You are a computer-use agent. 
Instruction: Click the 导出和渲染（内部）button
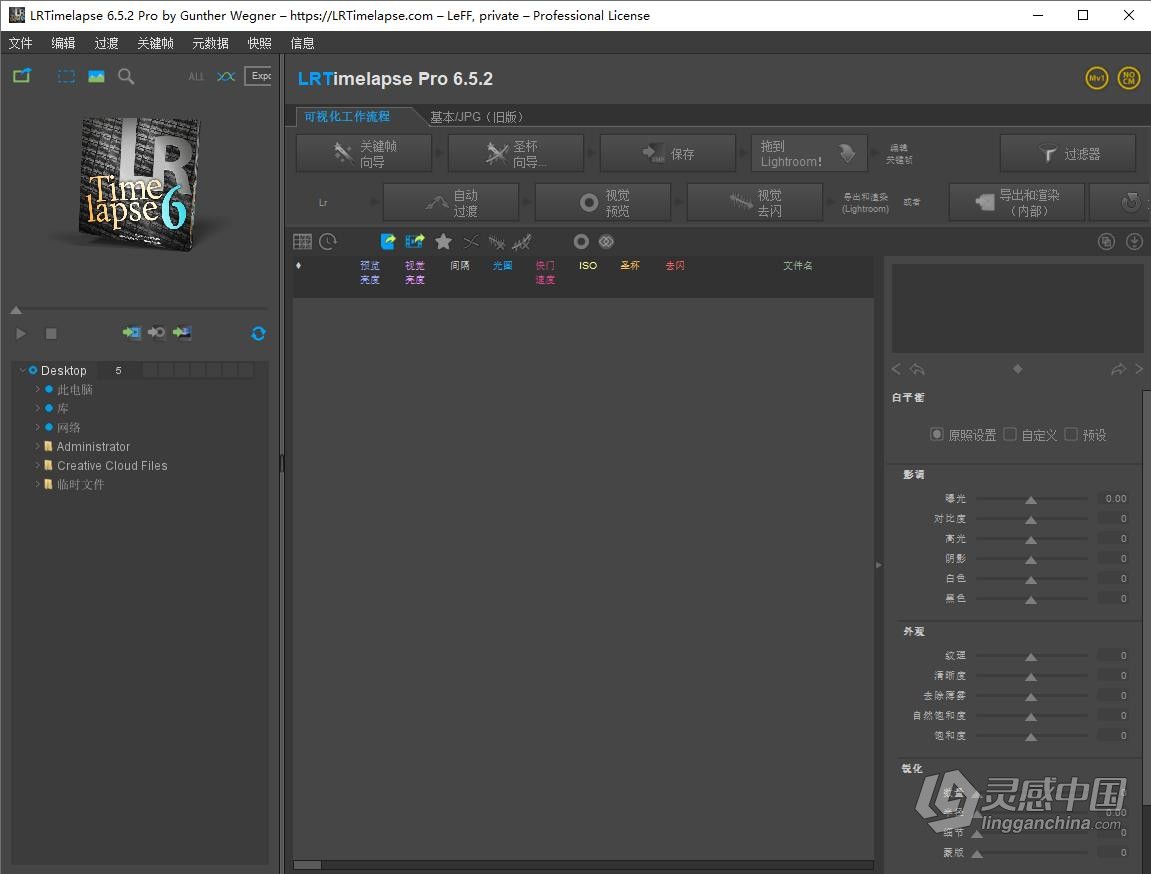point(1017,203)
